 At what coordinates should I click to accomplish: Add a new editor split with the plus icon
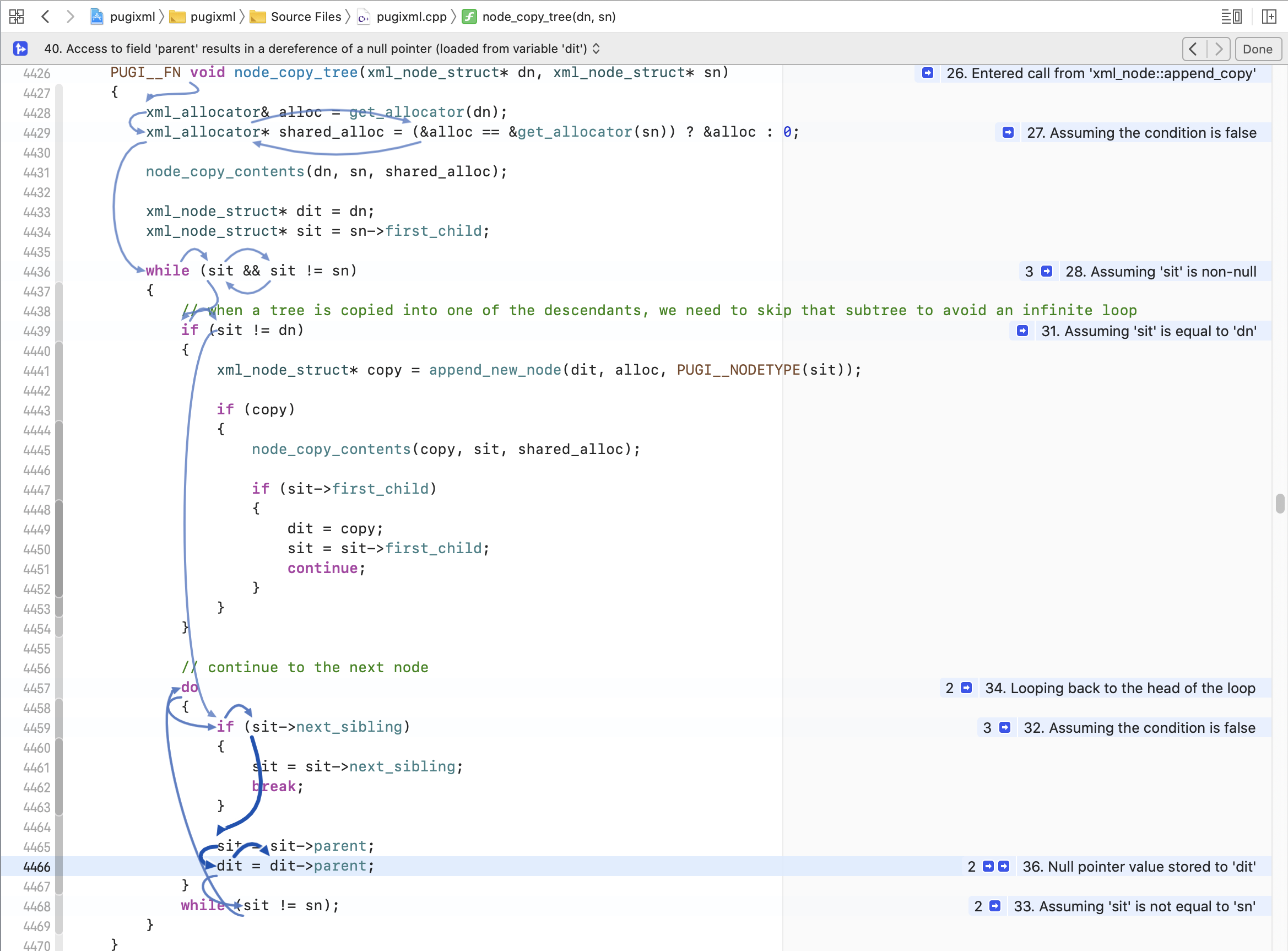(1269, 17)
